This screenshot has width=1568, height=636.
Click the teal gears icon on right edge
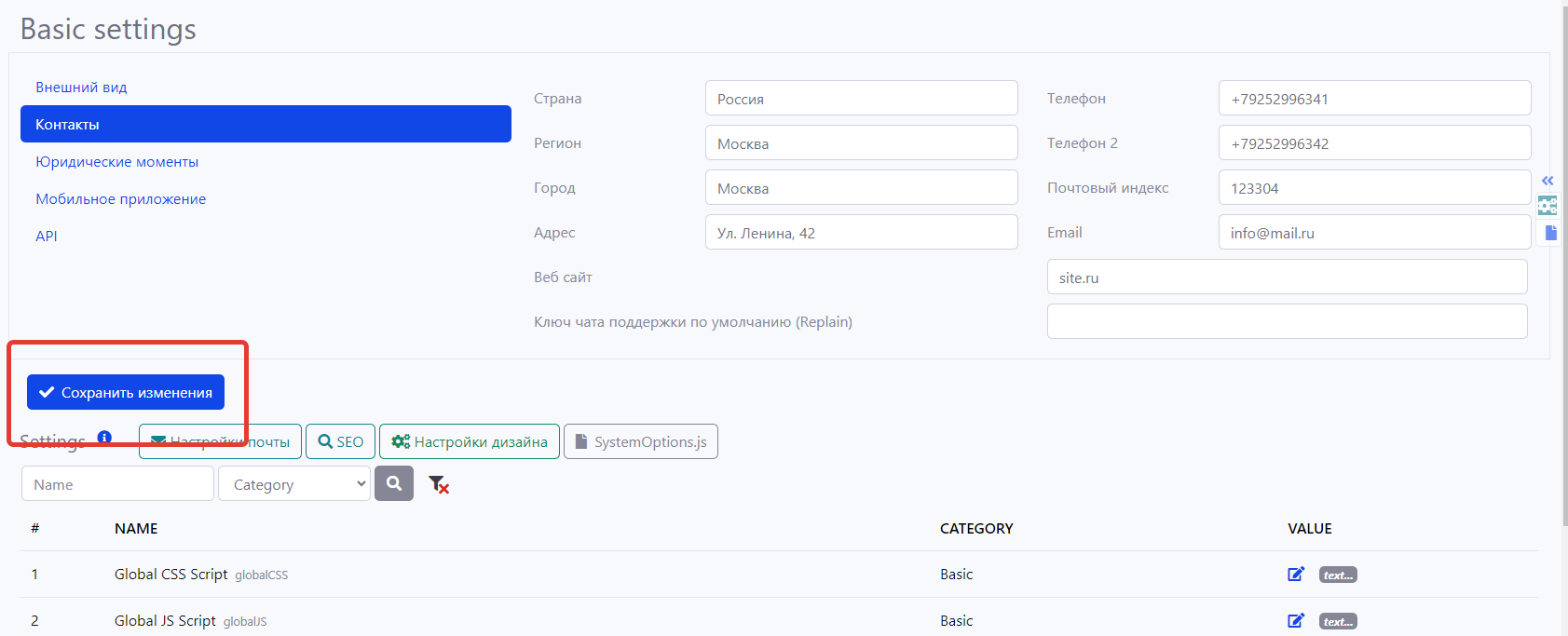pyautogui.click(x=1548, y=206)
